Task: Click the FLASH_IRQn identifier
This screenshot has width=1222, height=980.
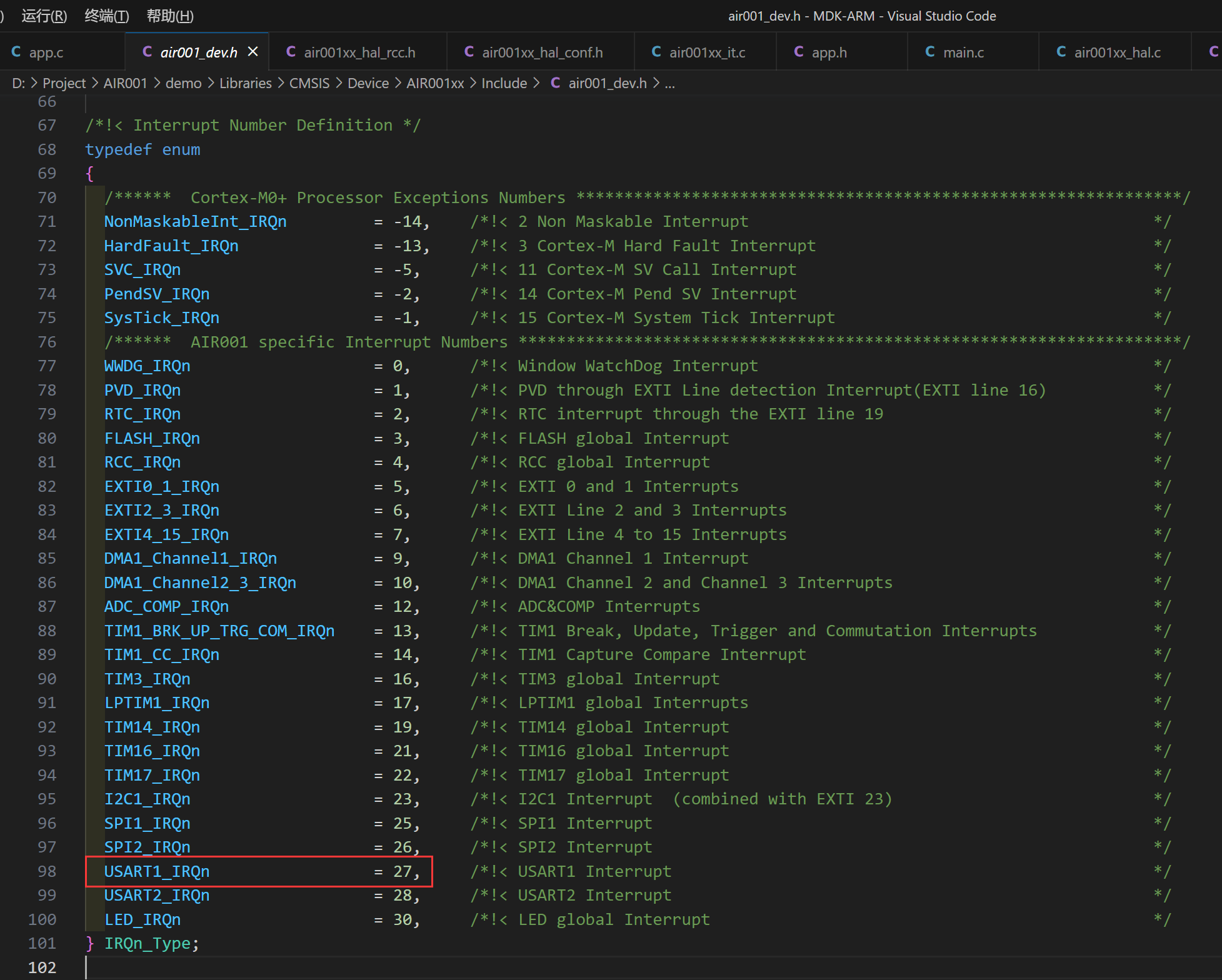Action: [152, 438]
